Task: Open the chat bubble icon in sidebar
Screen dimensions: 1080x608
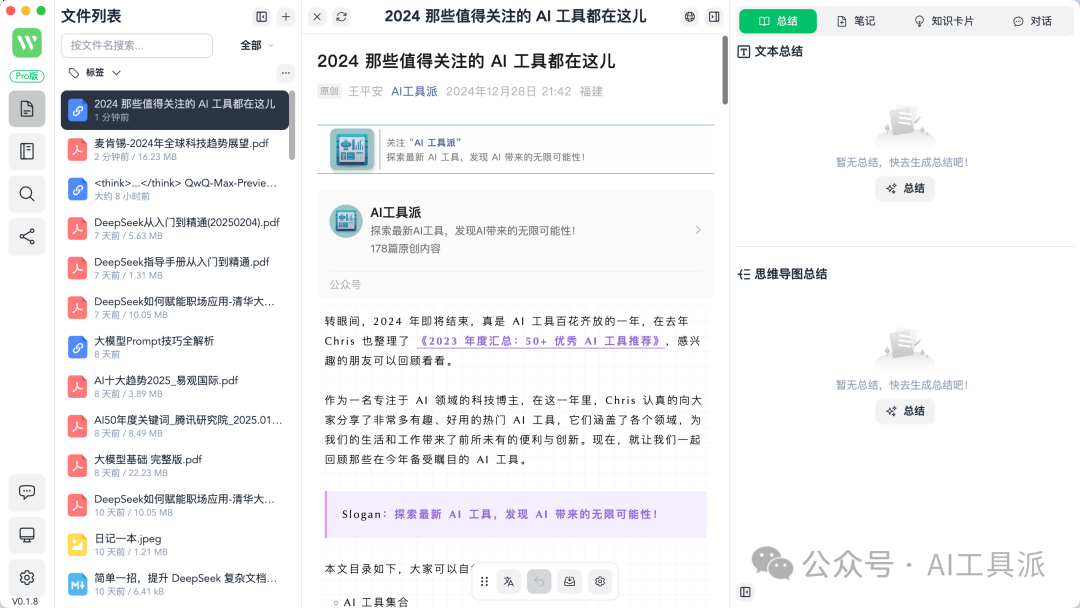Action: coord(27,492)
